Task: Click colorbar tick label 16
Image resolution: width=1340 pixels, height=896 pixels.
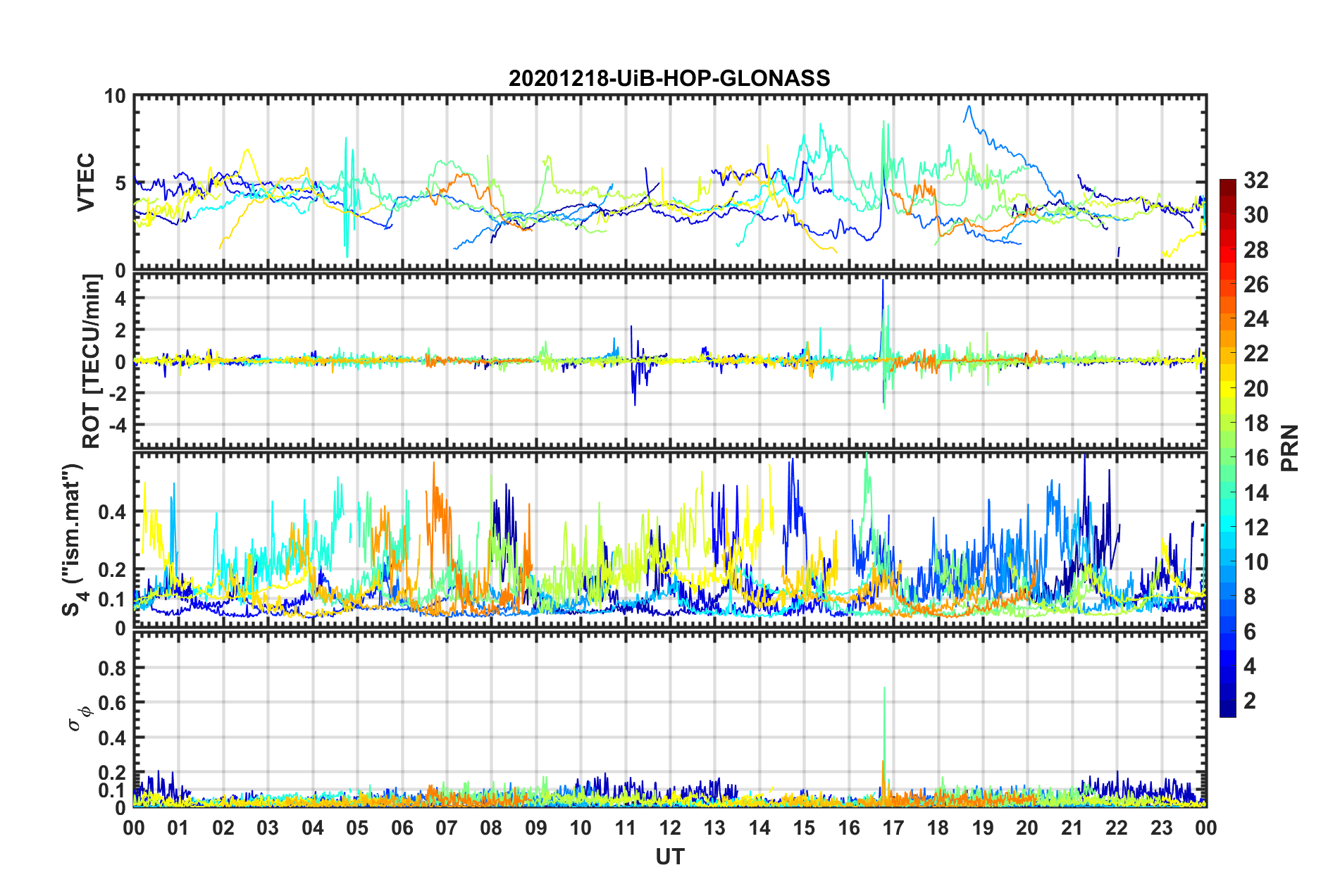Action: 1255,458
